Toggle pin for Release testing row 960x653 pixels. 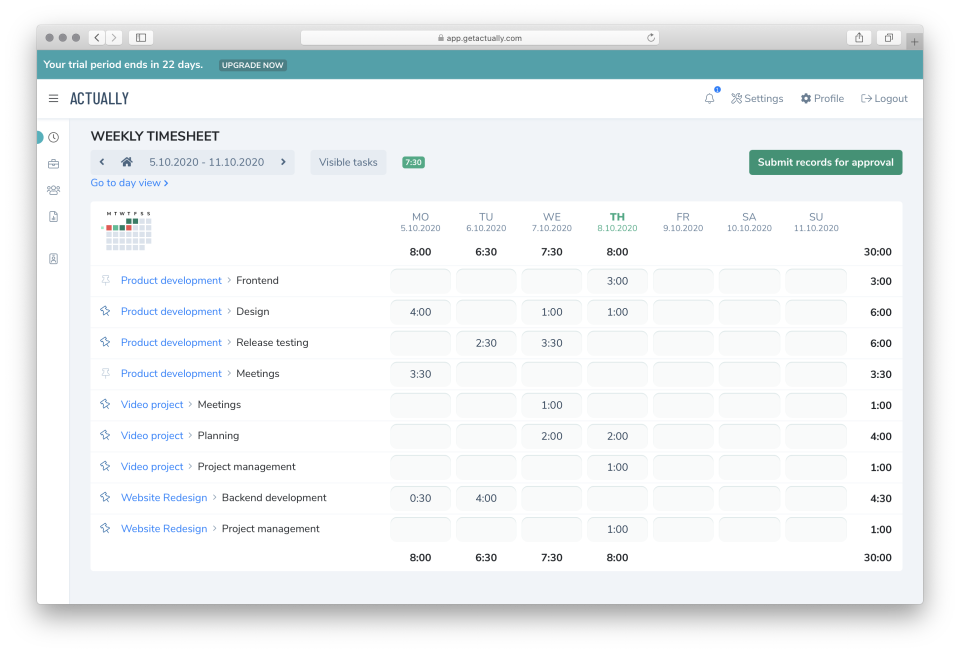coord(105,343)
